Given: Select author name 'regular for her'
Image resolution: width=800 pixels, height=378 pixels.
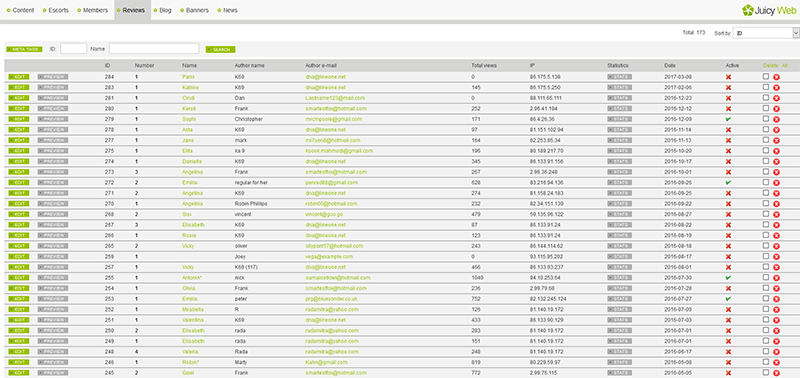Looking at the screenshot, I should tap(251, 182).
